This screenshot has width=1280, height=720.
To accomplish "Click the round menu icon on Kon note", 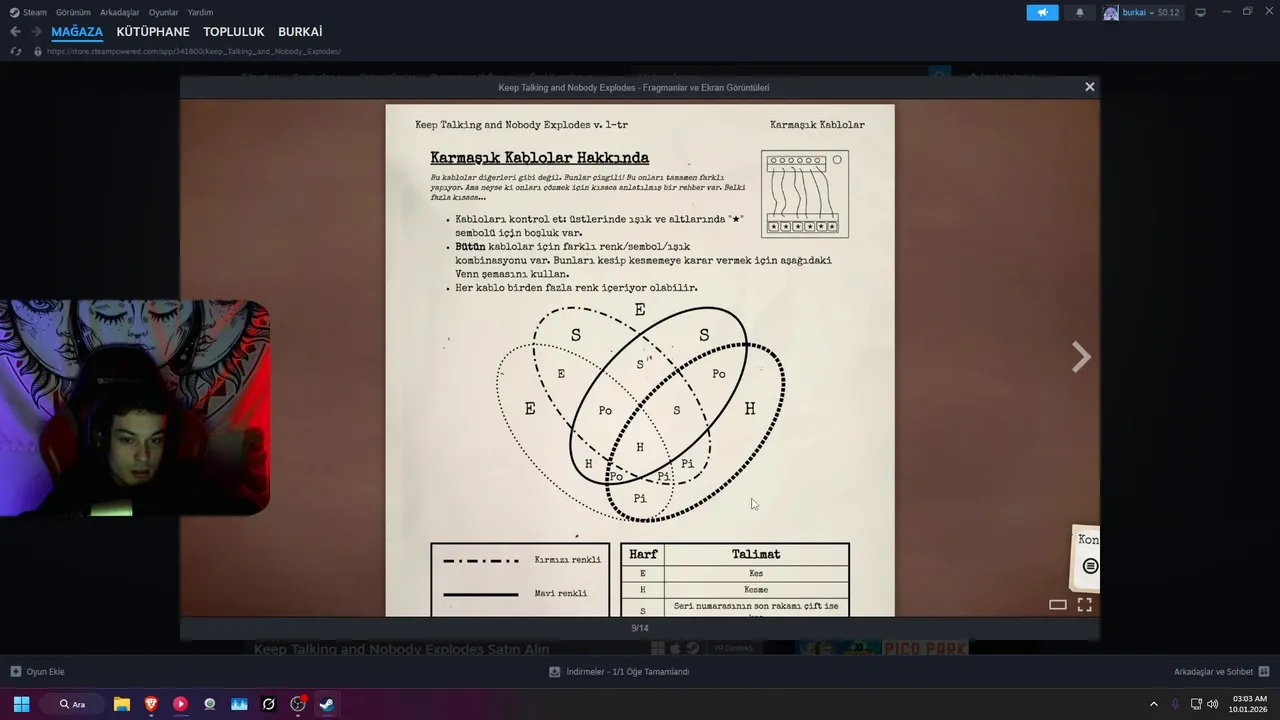I will pos(1090,566).
